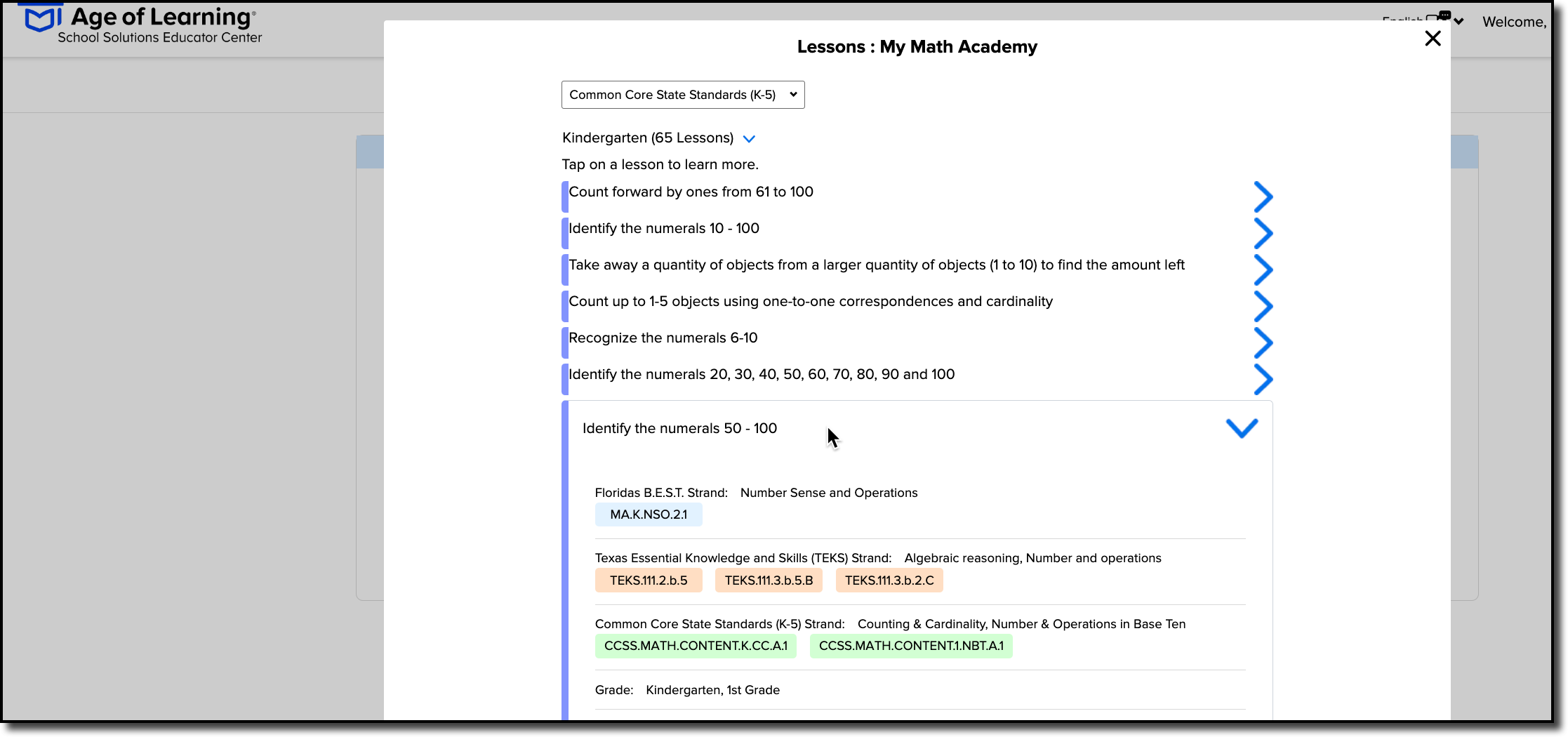Select the MA.K.NSO.2.1 standard tag
The image size is (1568, 737).
click(649, 514)
